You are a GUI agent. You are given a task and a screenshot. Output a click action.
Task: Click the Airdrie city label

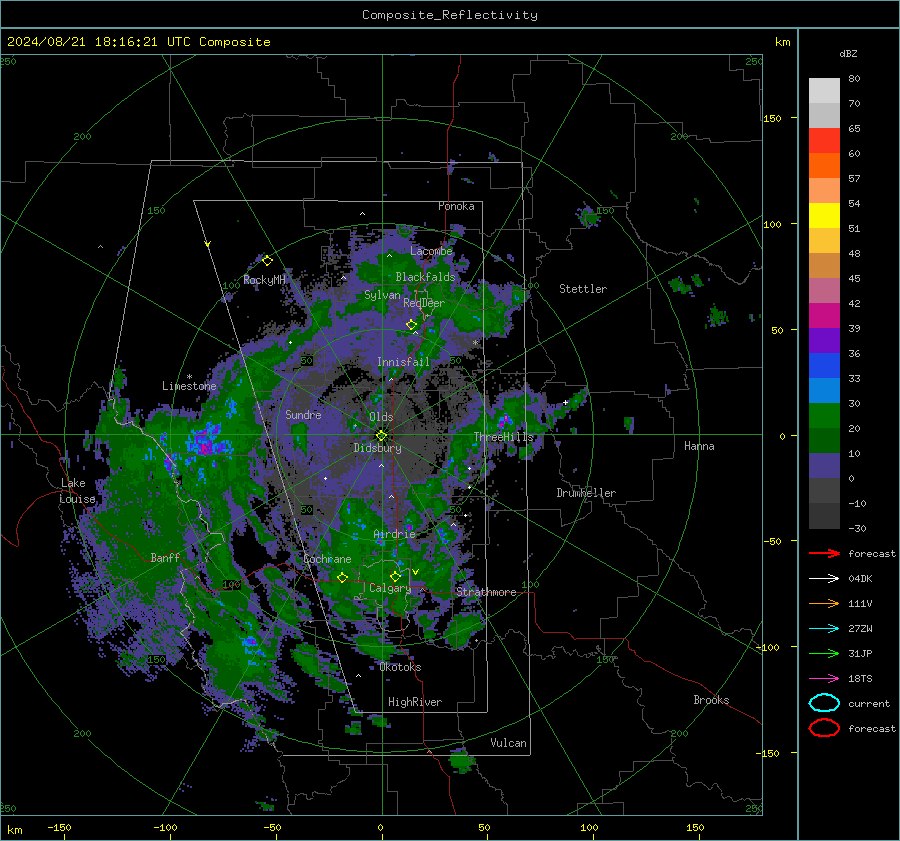pos(394,534)
